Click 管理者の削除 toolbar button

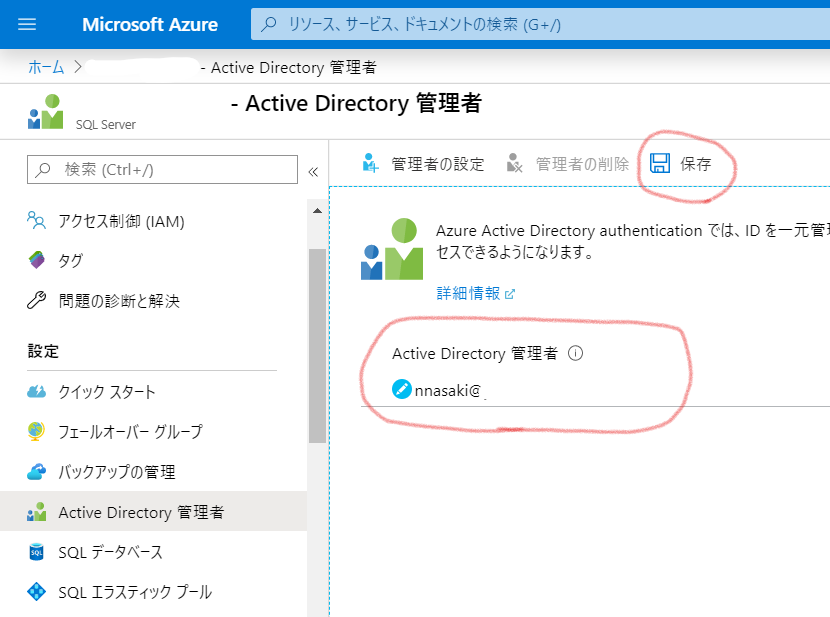coord(567,164)
